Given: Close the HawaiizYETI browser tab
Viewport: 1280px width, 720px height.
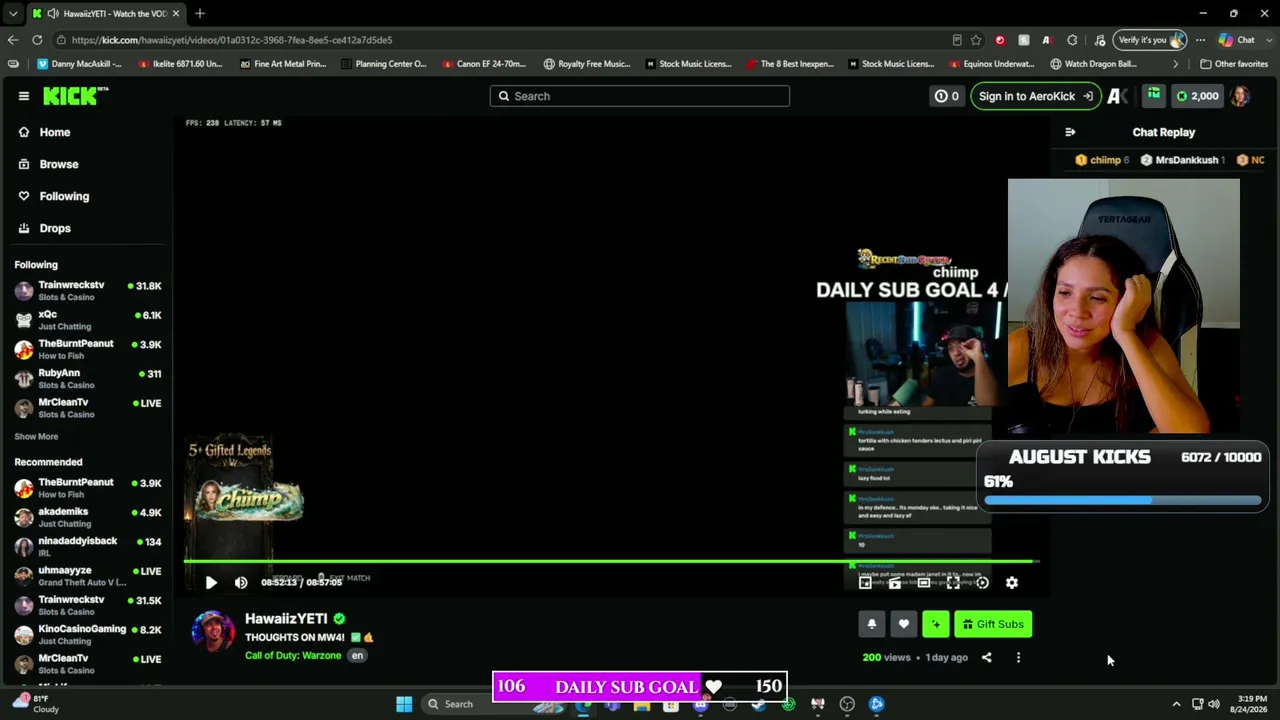Looking at the screenshot, I should 176,13.
